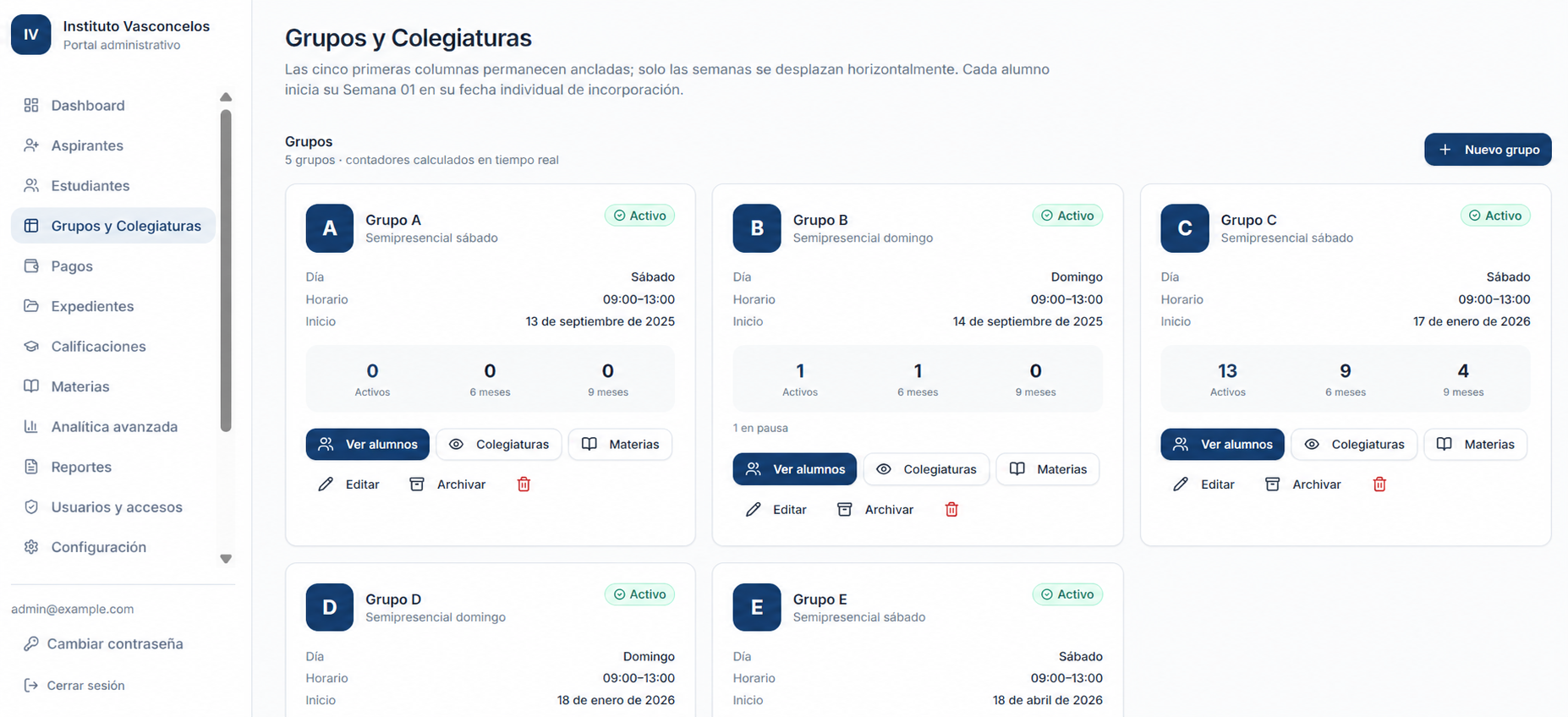Open Dashboard from the sidebar
1568x717 pixels.
point(113,106)
